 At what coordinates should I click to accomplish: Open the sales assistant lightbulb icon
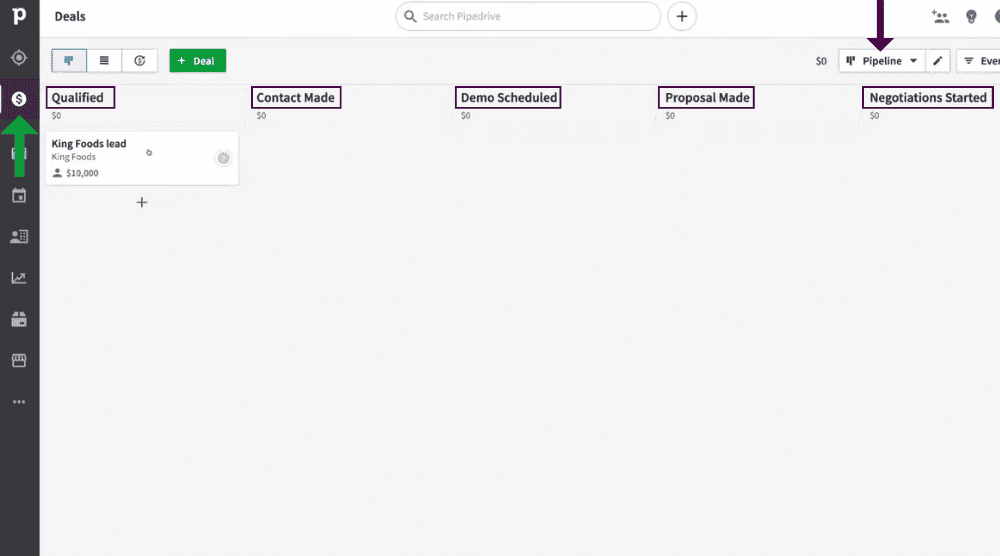pyautogui.click(x=971, y=17)
